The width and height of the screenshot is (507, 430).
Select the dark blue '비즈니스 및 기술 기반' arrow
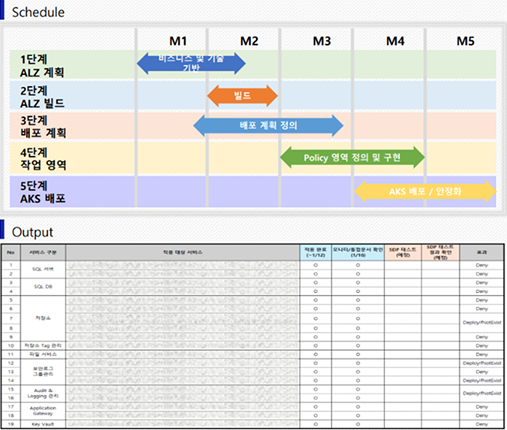191,63
